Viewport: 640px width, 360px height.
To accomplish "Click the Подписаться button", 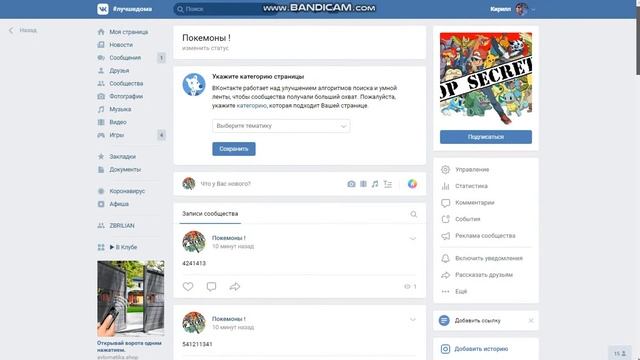I will coord(486,137).
